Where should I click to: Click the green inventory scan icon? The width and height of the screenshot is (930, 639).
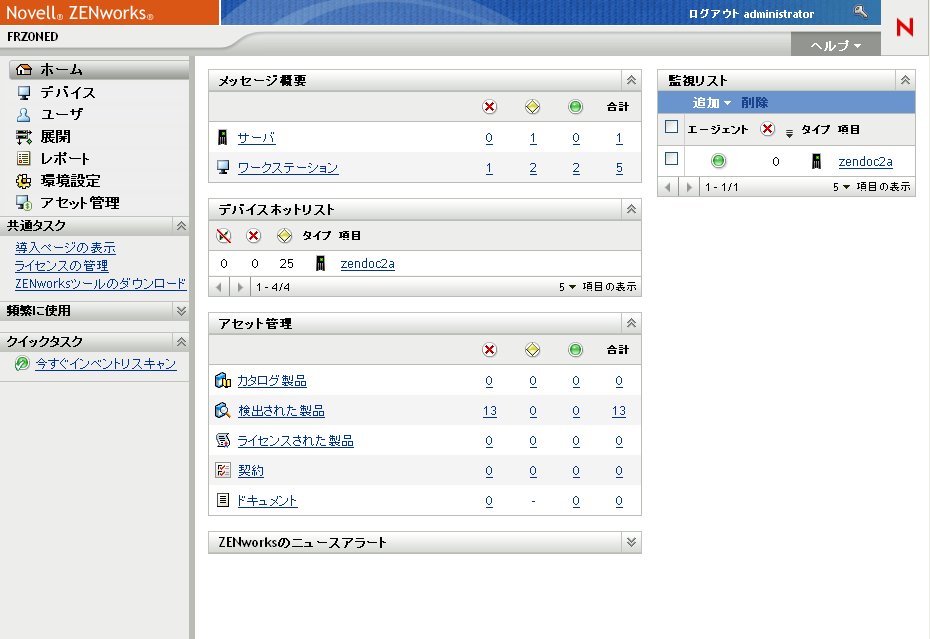point(22,363)
